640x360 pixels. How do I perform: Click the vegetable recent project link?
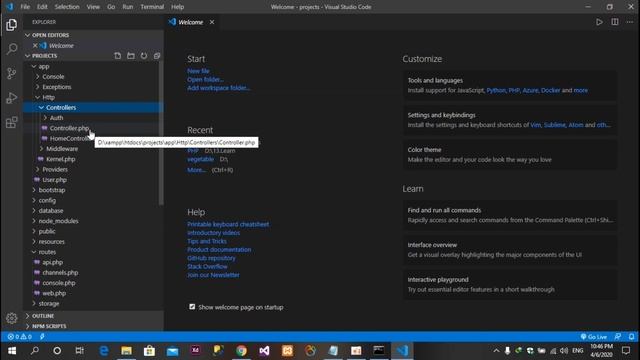[x=200, y=159]
